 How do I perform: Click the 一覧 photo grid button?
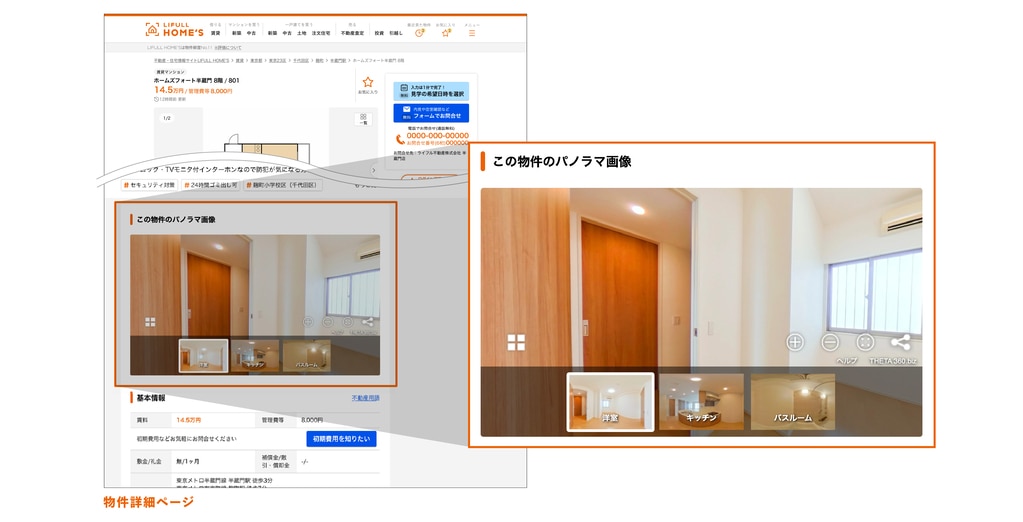coord(363,119)
